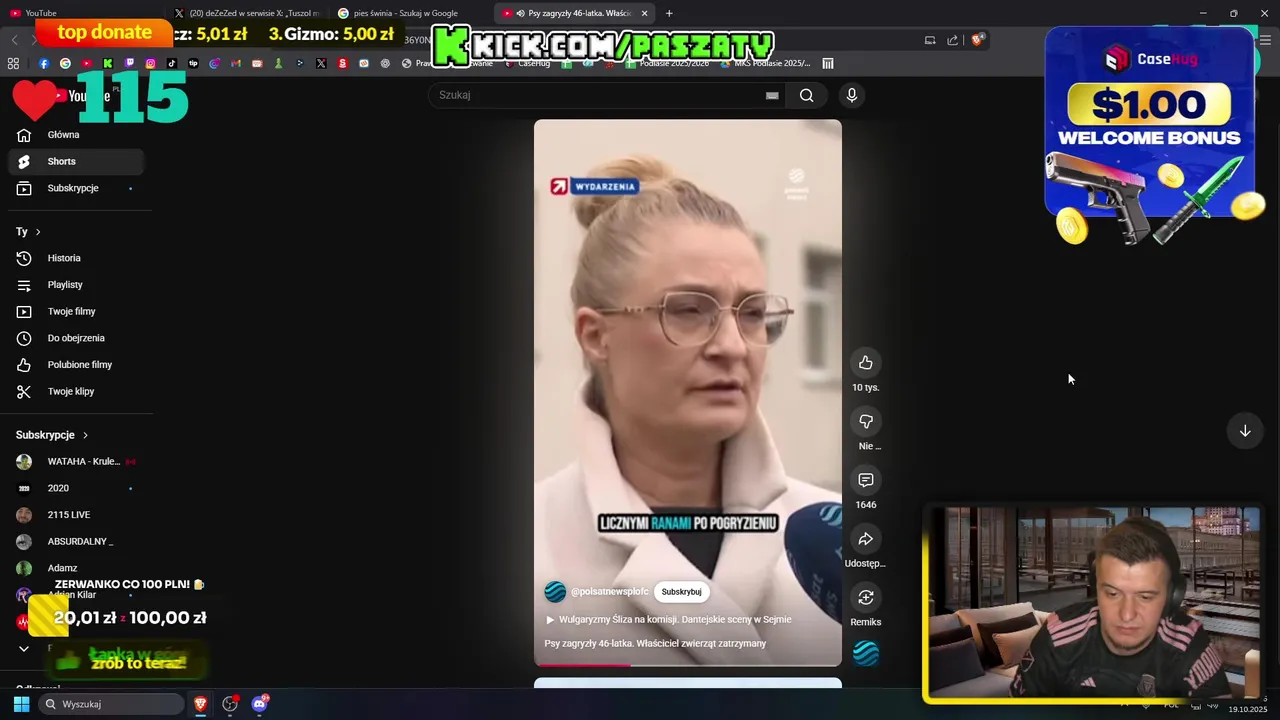Viewport: 1280px width, 720px height.
Task: Open the Short's sound source thumbnail
Action: (866, 653)
